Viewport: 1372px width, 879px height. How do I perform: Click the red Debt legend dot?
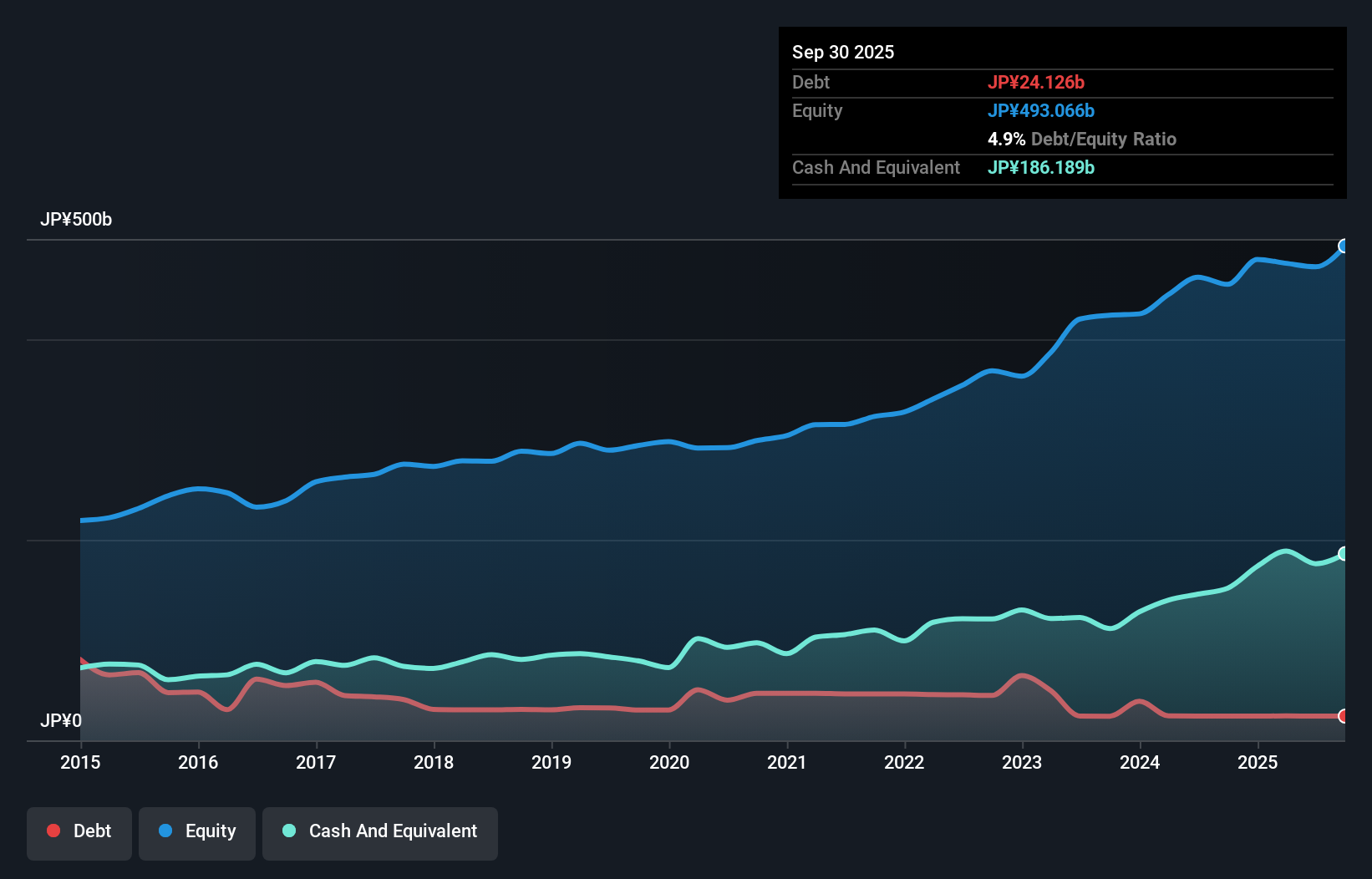point(53,831)
